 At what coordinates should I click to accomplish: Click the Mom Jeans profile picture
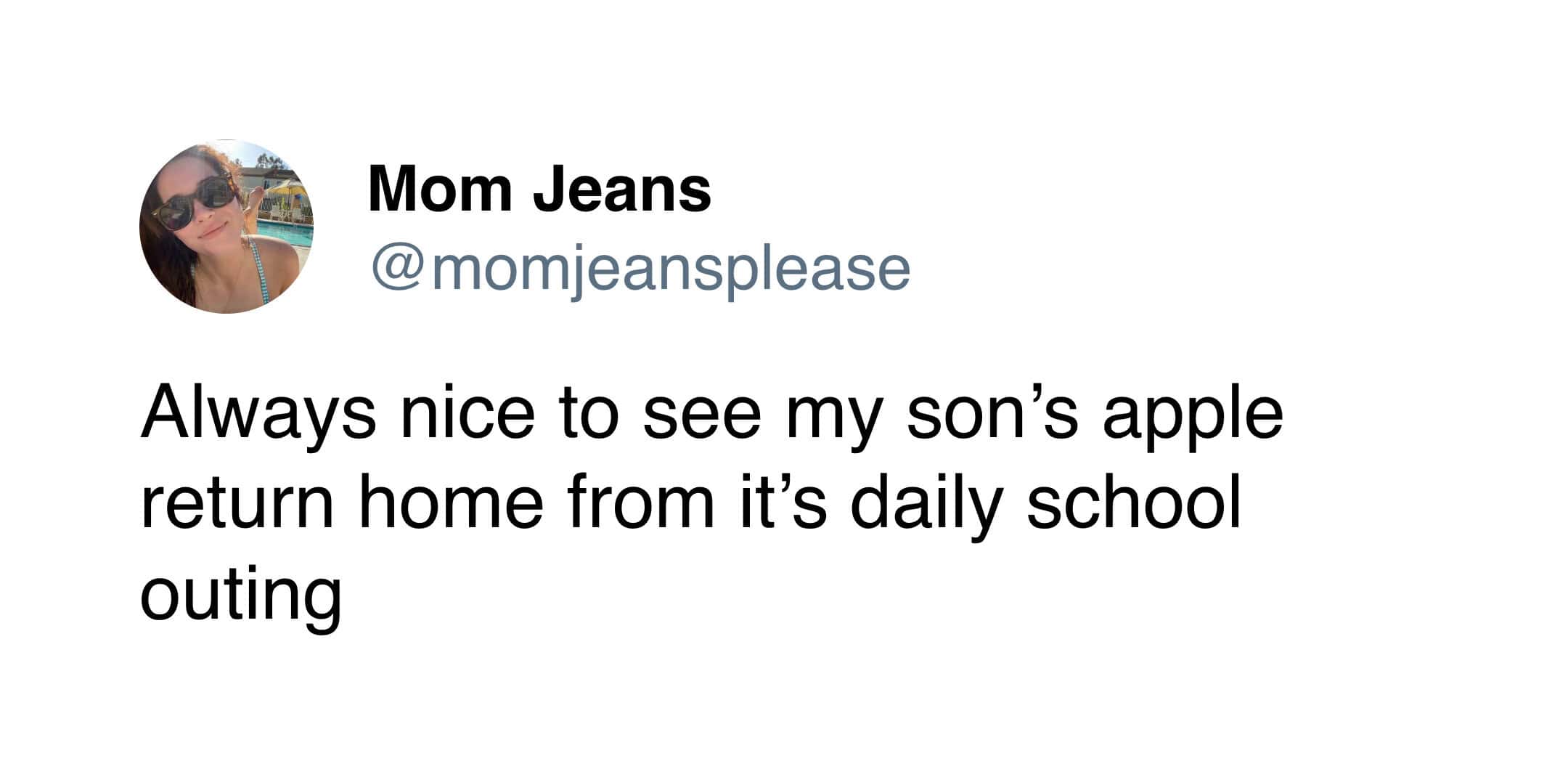click(x=226, y=226)
